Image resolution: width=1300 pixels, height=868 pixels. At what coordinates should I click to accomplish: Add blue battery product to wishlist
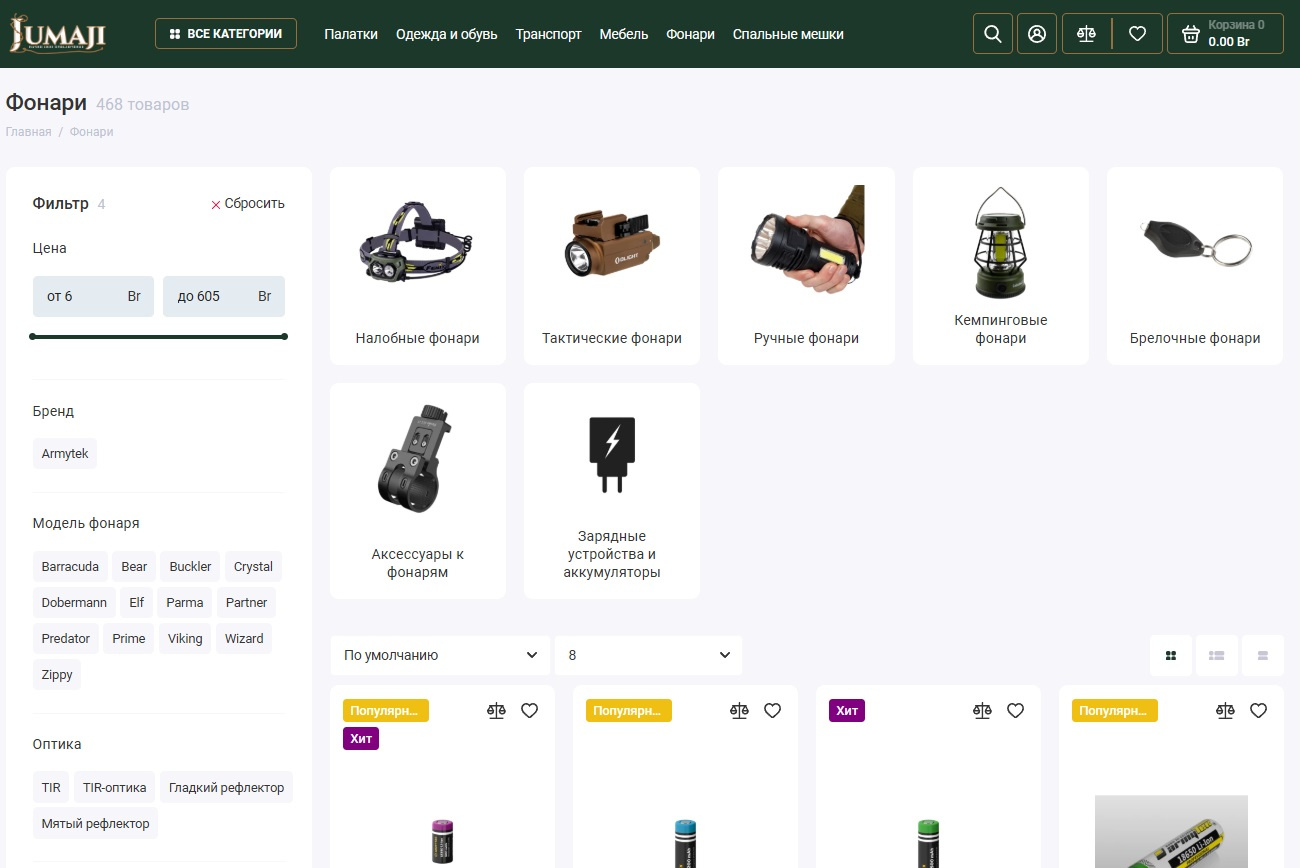pyautogui.click(x=773, y=711)
